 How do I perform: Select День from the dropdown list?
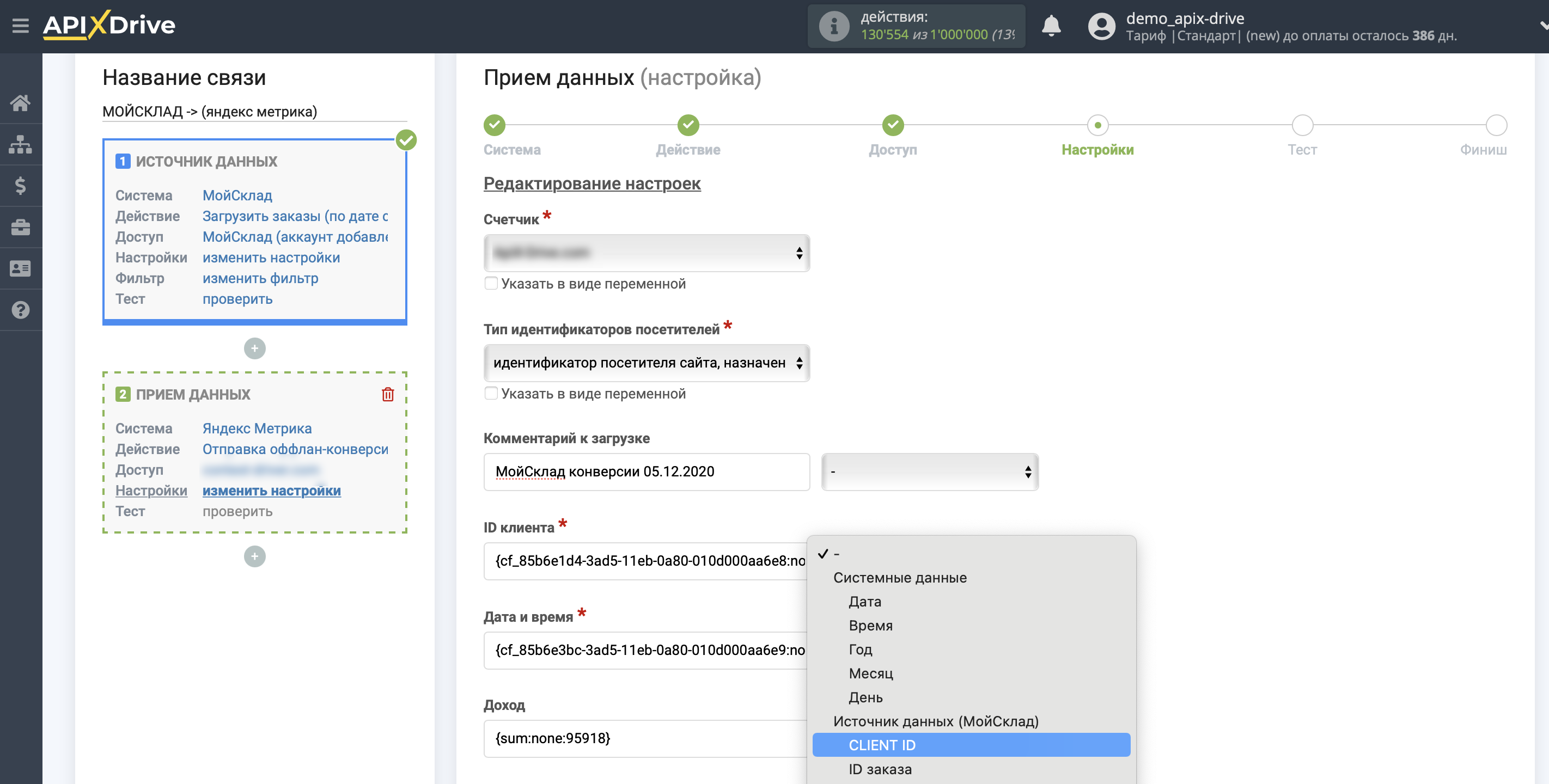click(x=971, y=697)
